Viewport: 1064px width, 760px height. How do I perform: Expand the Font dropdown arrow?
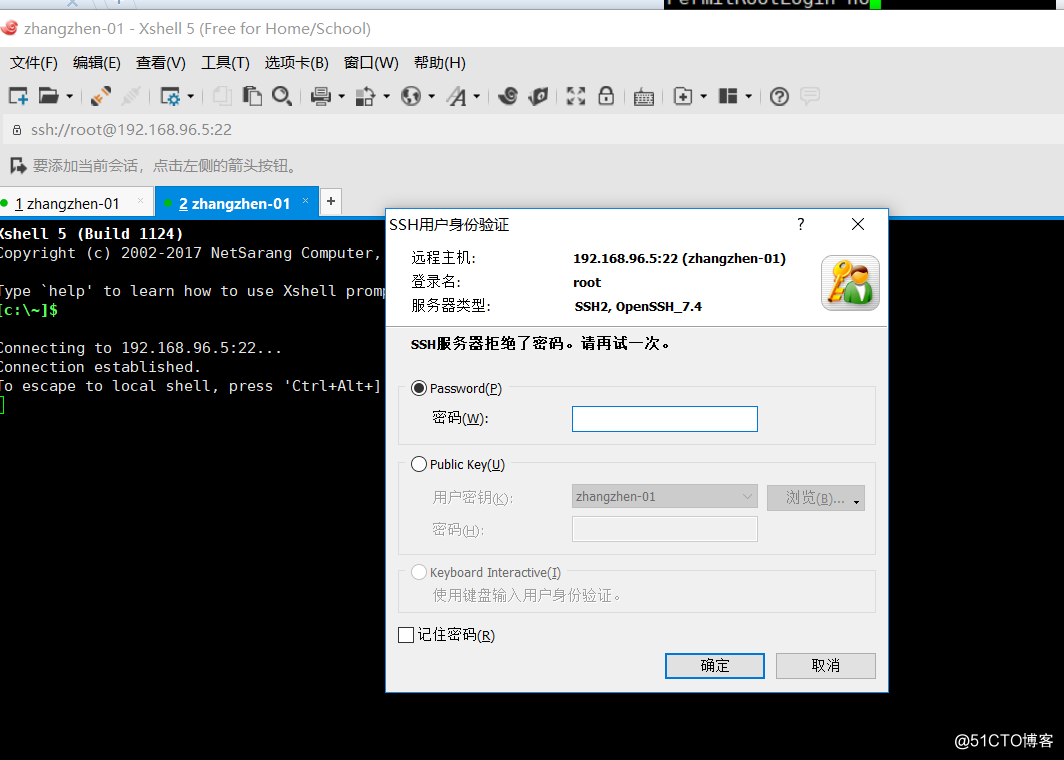pyautogui.click(x=476, y=96)
